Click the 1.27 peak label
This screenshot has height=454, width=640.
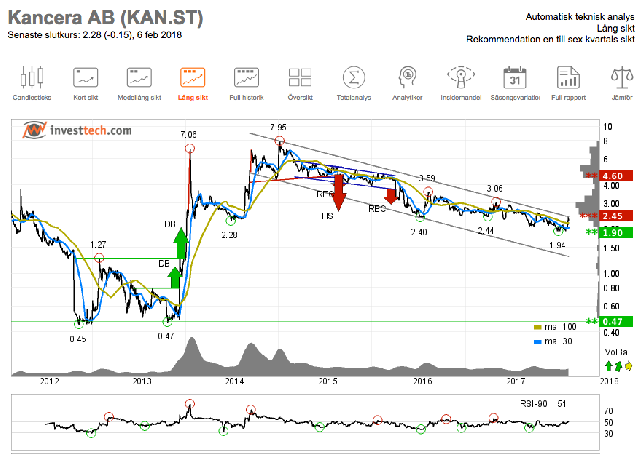tap(98, 245)
